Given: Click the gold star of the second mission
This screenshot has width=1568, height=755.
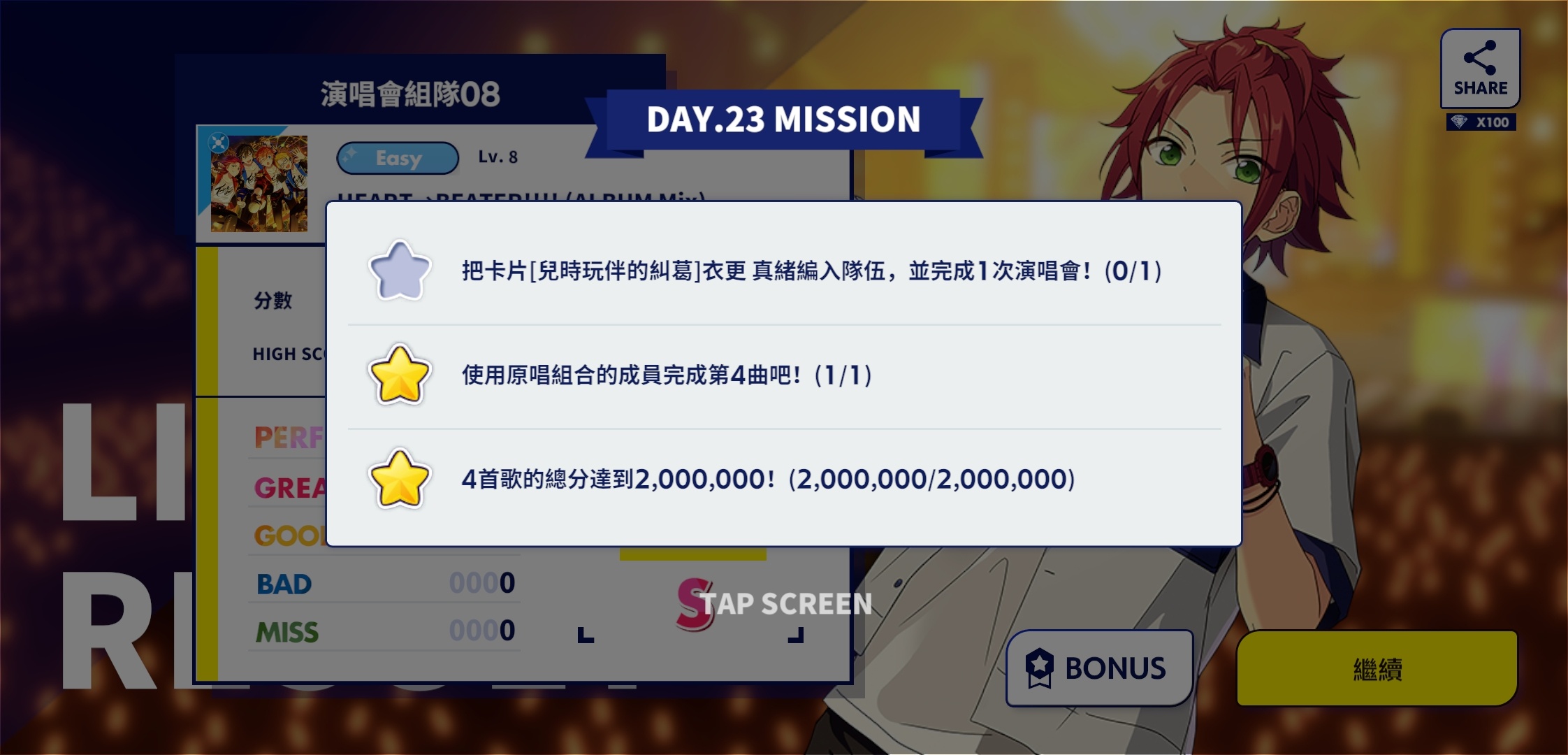Looking at the screenshot, I should pos(400,375).
